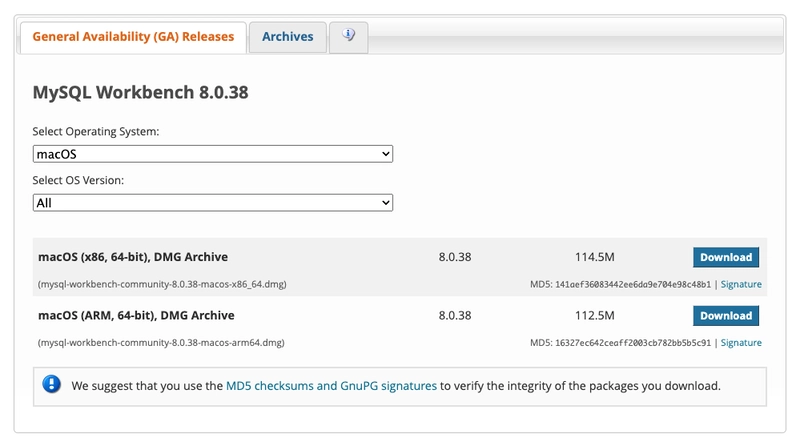Click version 8.0.38 in ARM row
This screenshot has width=800, height=446.
coord(455,315)
